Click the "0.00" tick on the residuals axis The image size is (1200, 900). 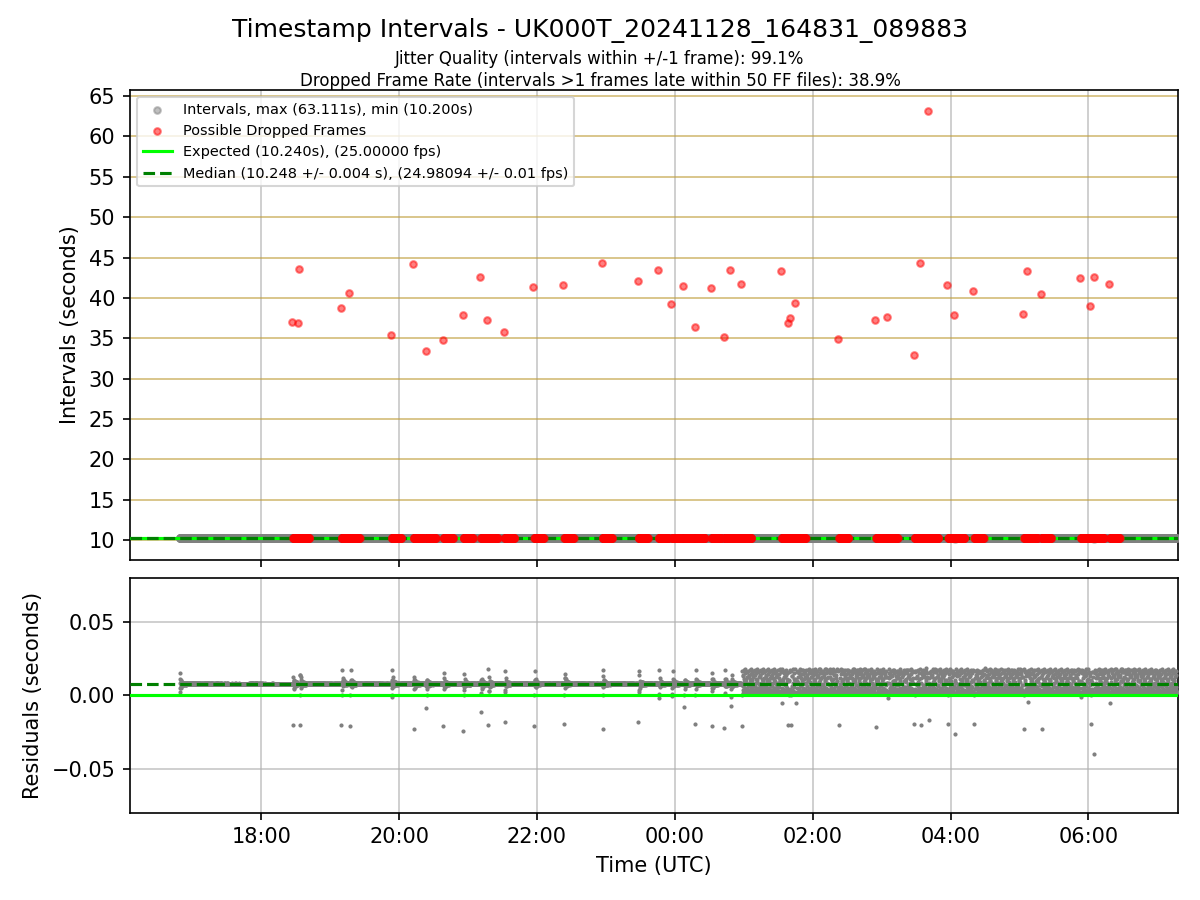click(94, 695)
